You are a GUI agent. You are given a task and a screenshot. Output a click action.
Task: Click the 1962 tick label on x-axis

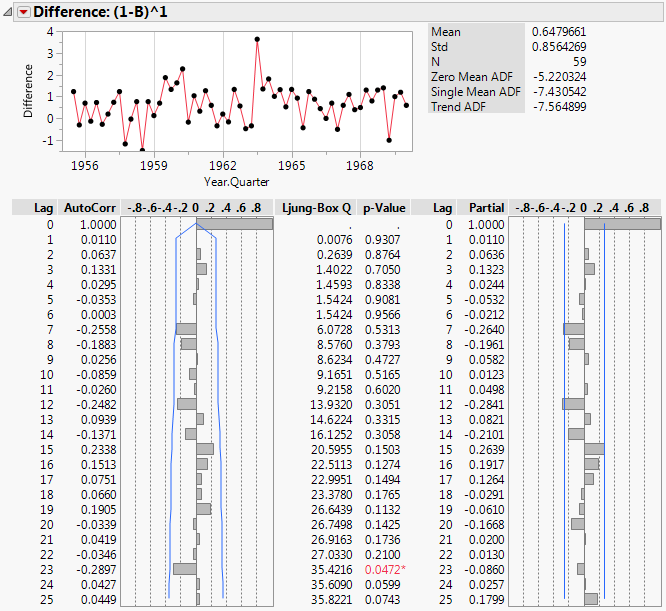[x=223, y=165]
